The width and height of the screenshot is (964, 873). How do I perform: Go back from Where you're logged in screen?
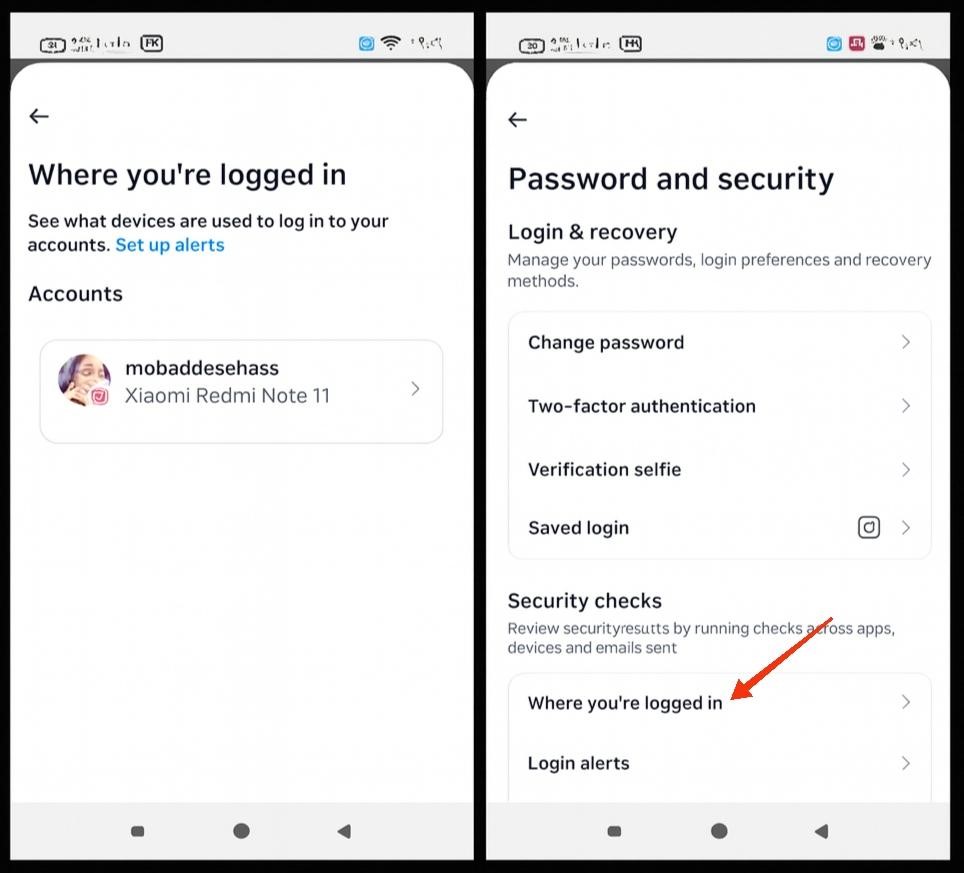pyautogui.click(x=39, y=116)
